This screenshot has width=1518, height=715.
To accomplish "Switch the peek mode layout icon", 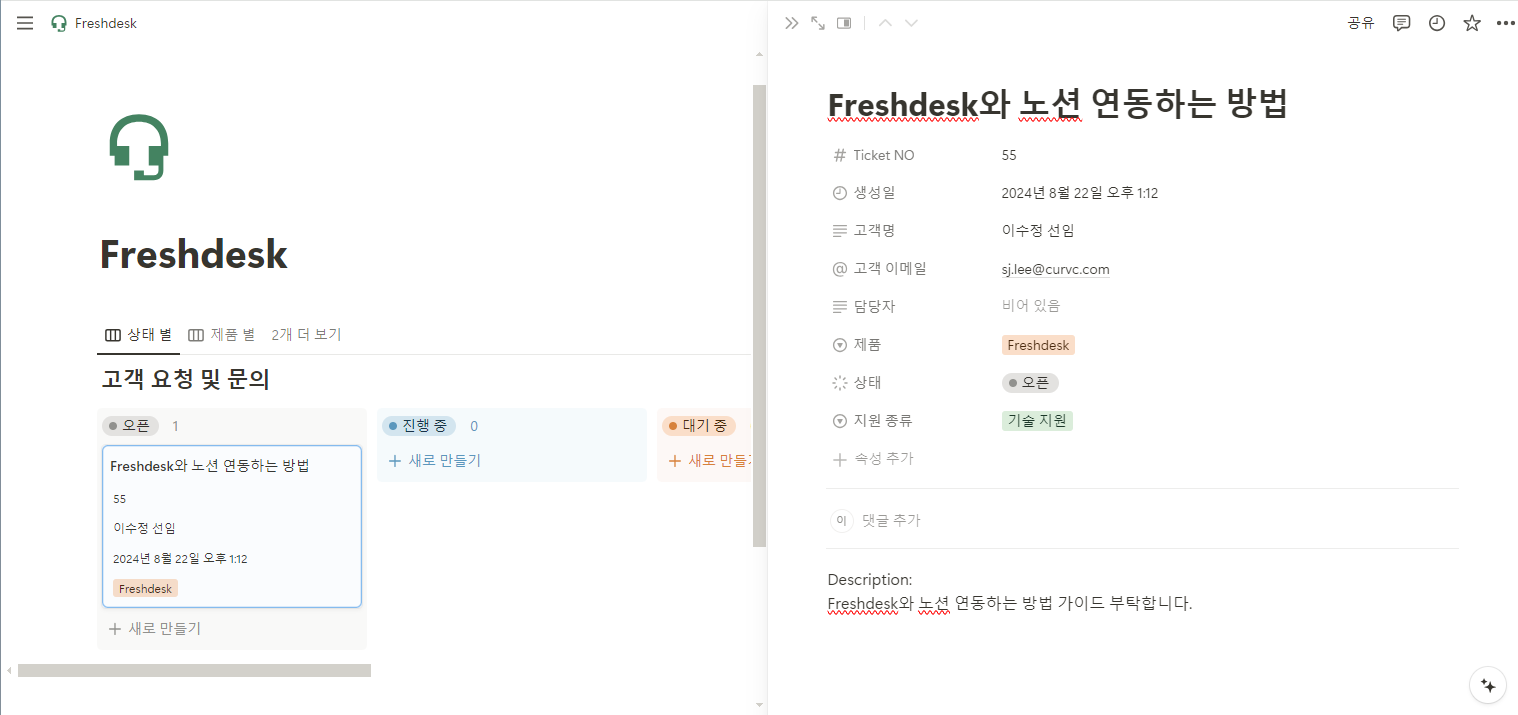I will tap(844, 23).
